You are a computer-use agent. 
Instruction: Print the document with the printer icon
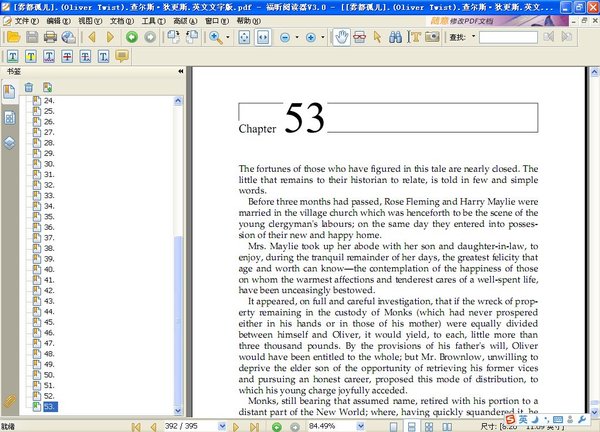(51, 37)
